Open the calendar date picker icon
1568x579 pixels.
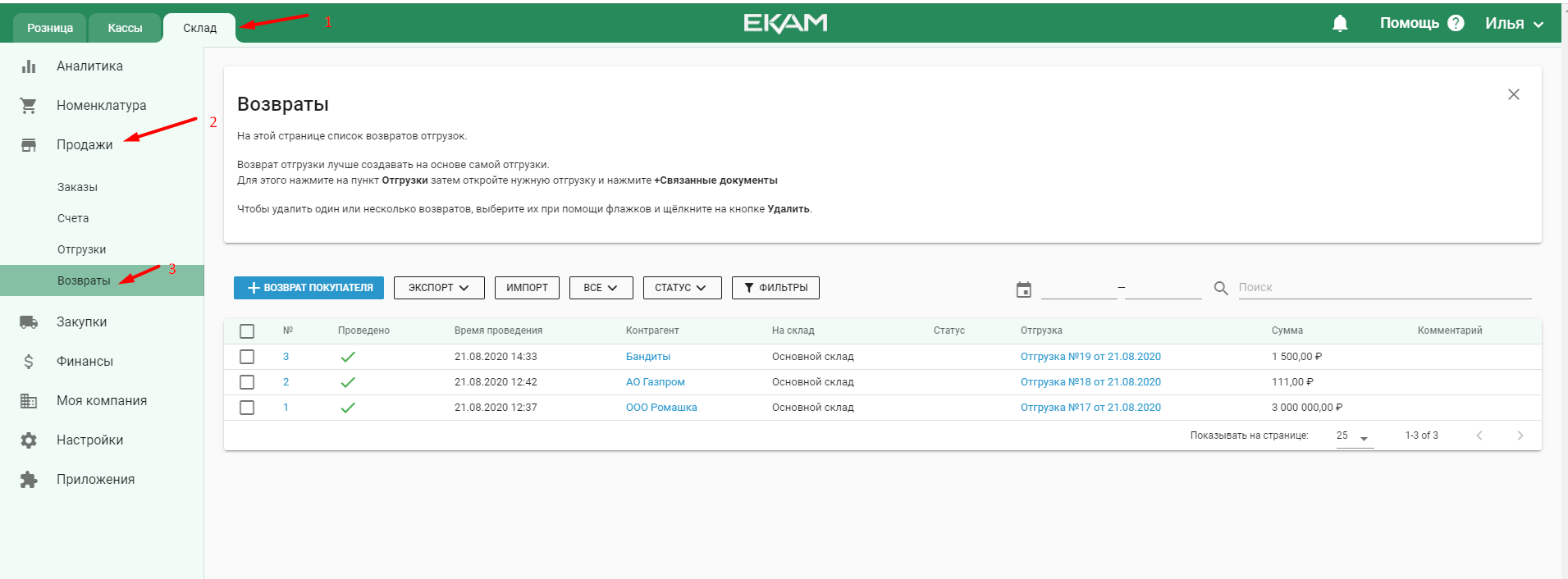1023,289
